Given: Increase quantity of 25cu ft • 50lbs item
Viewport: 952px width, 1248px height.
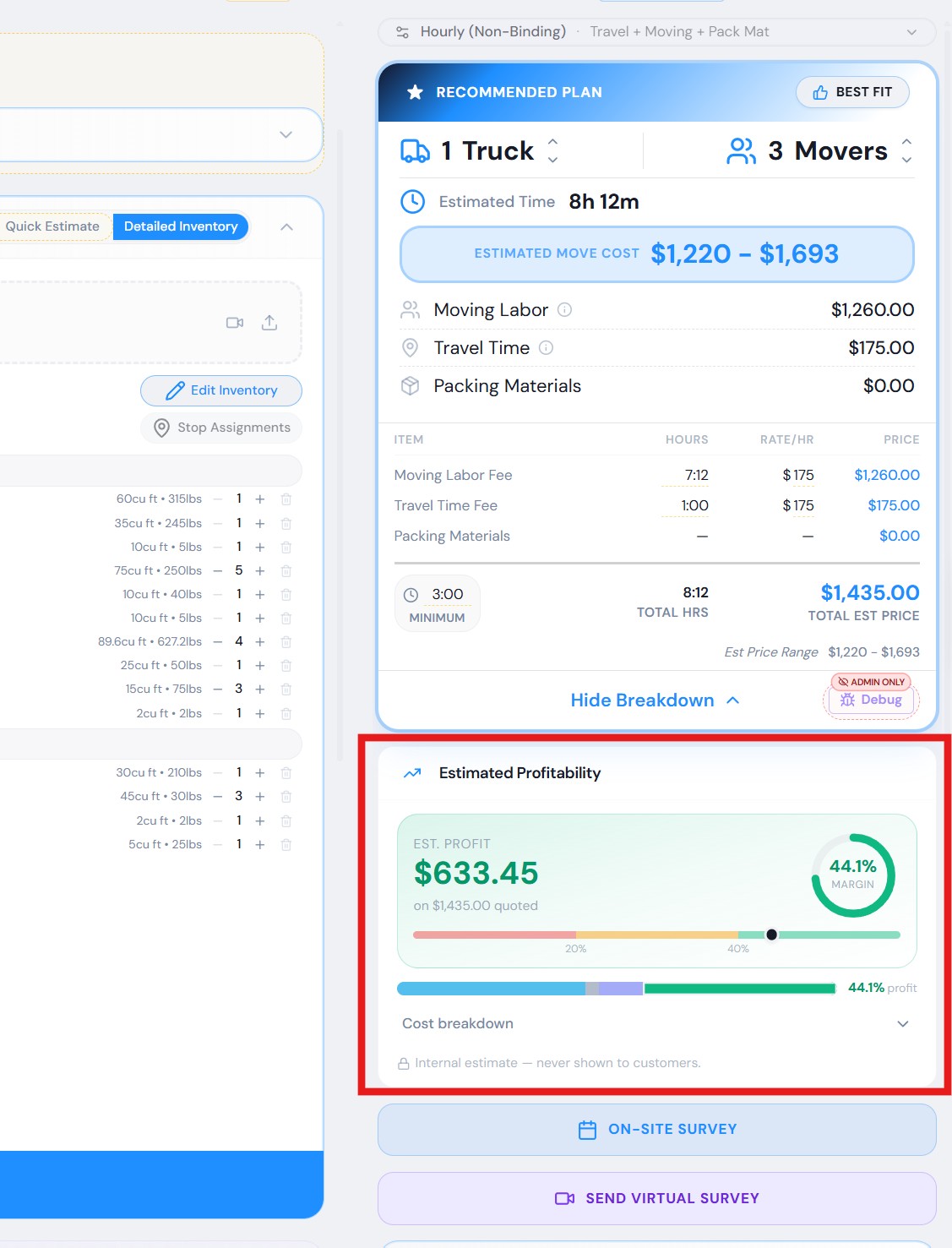Looking at the screenshot, I should (x=260, y=666).
